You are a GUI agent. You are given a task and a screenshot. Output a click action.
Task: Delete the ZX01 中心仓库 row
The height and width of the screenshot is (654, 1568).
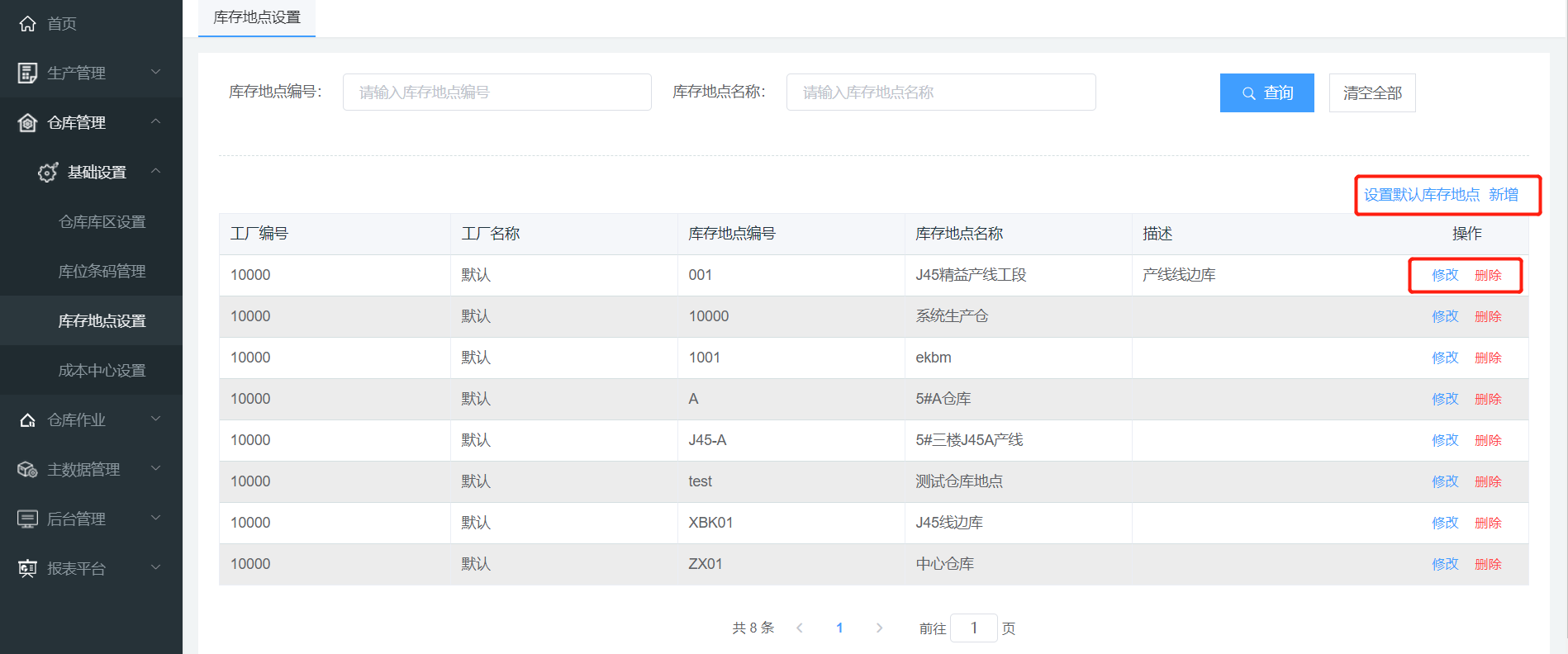coord(1488,564)
